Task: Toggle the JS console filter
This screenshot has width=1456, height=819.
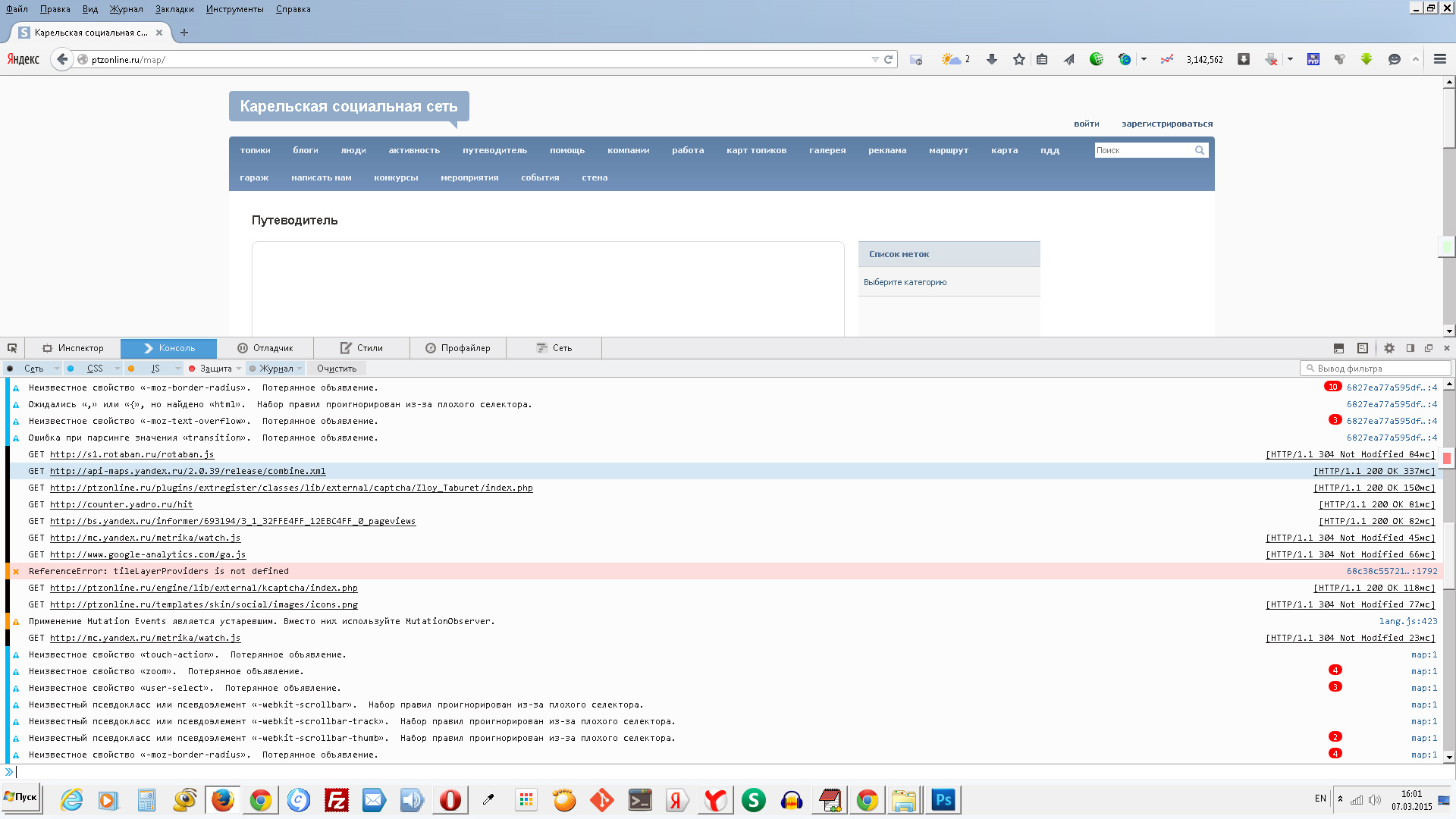Action: 155,369
